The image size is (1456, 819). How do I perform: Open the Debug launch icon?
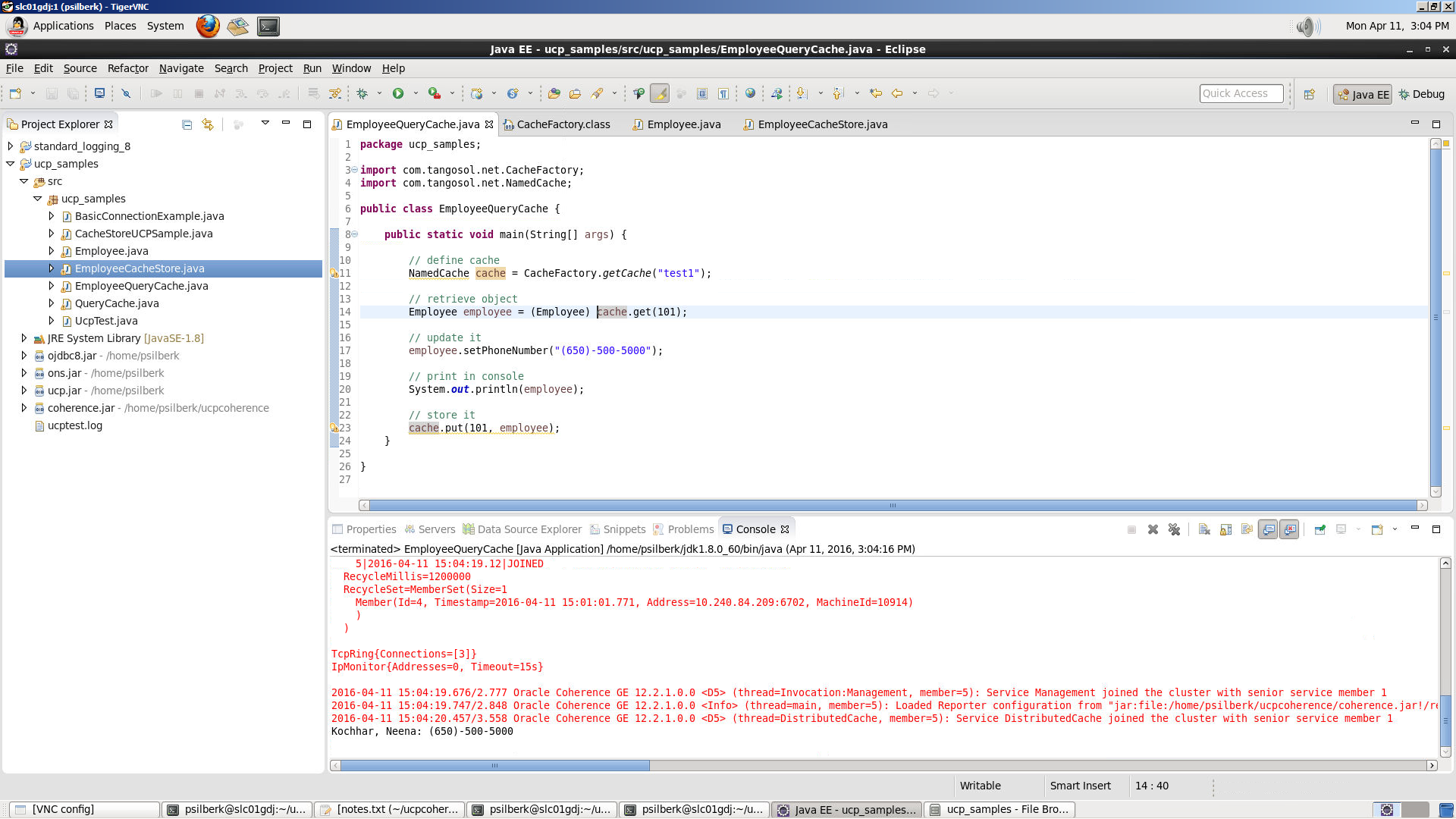(362, 93)
